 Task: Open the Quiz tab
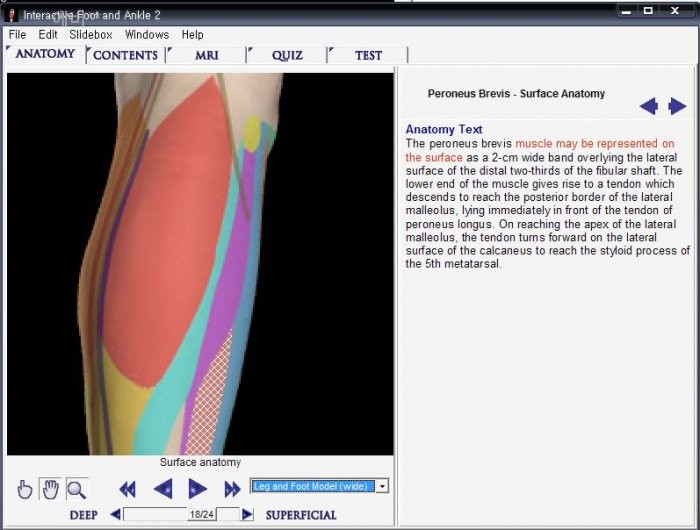[287, 55]
